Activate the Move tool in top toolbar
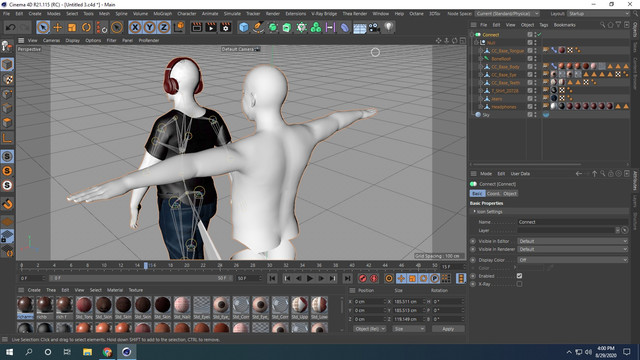The height and width of the screenshot is (360, 640). pos(58,27)
